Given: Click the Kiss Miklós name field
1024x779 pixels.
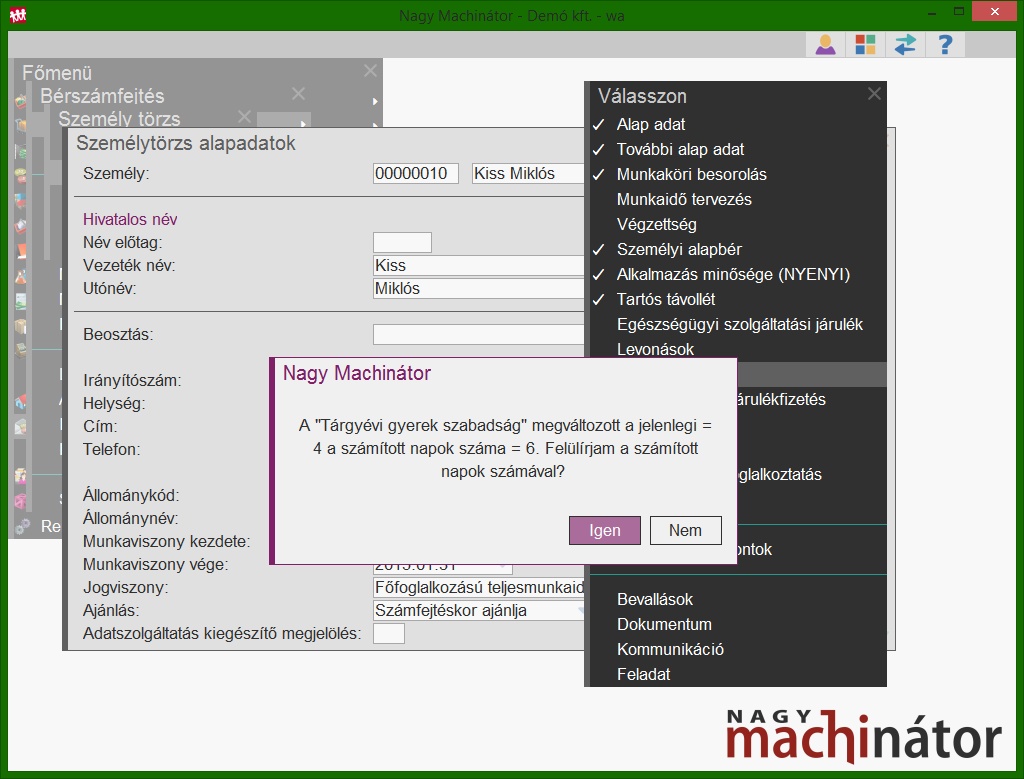Looking at the screenshot, I should click(x=528, y=174).
